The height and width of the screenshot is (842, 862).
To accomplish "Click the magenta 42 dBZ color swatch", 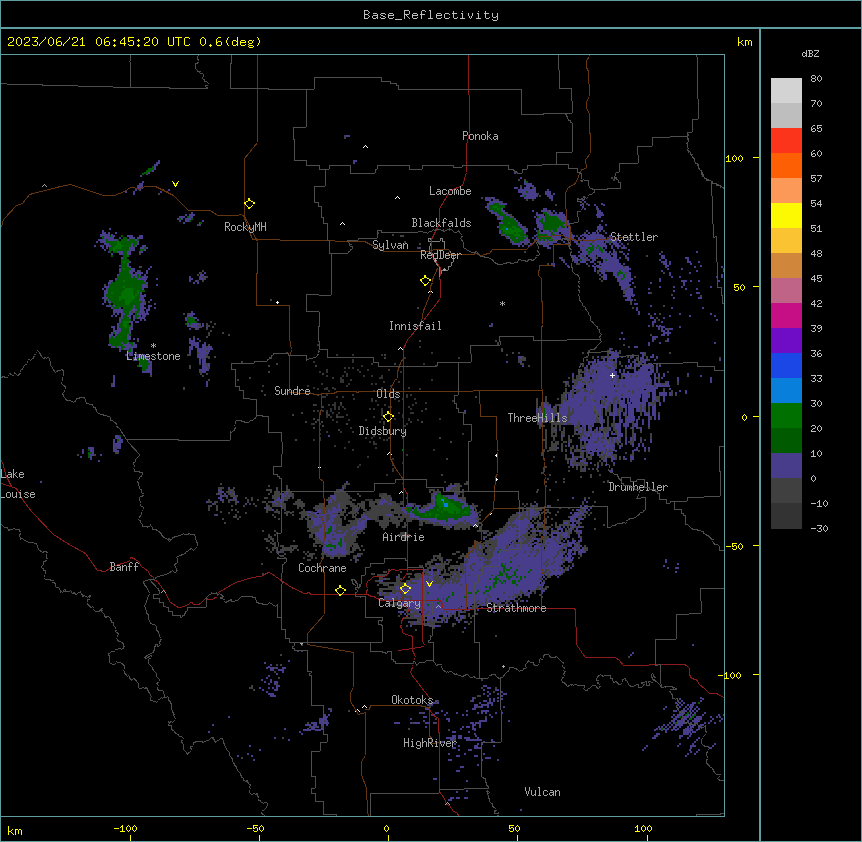I will tap(786, 315).
